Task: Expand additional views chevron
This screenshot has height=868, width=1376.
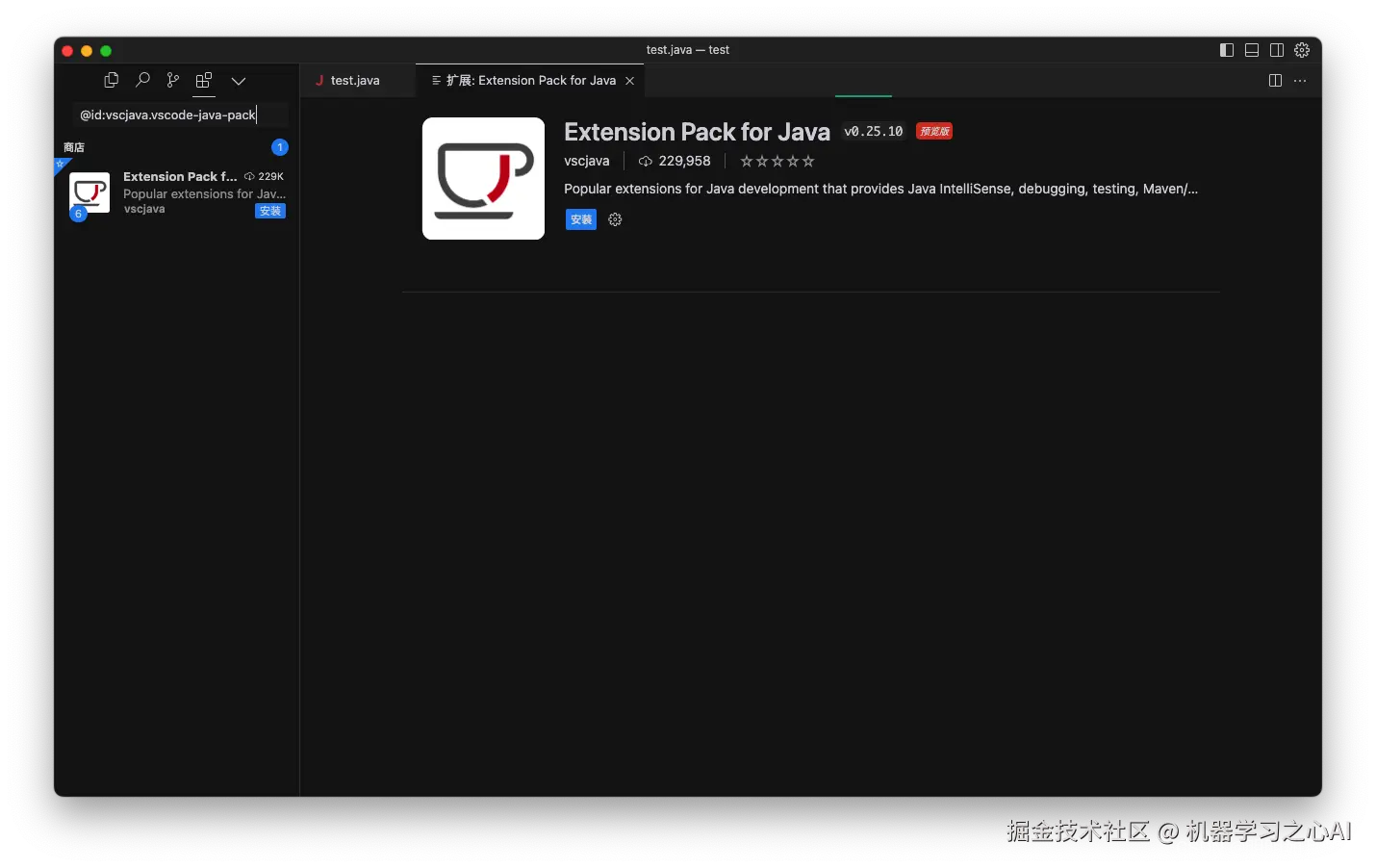Action: pyautogui.click(x=239, y=81)
